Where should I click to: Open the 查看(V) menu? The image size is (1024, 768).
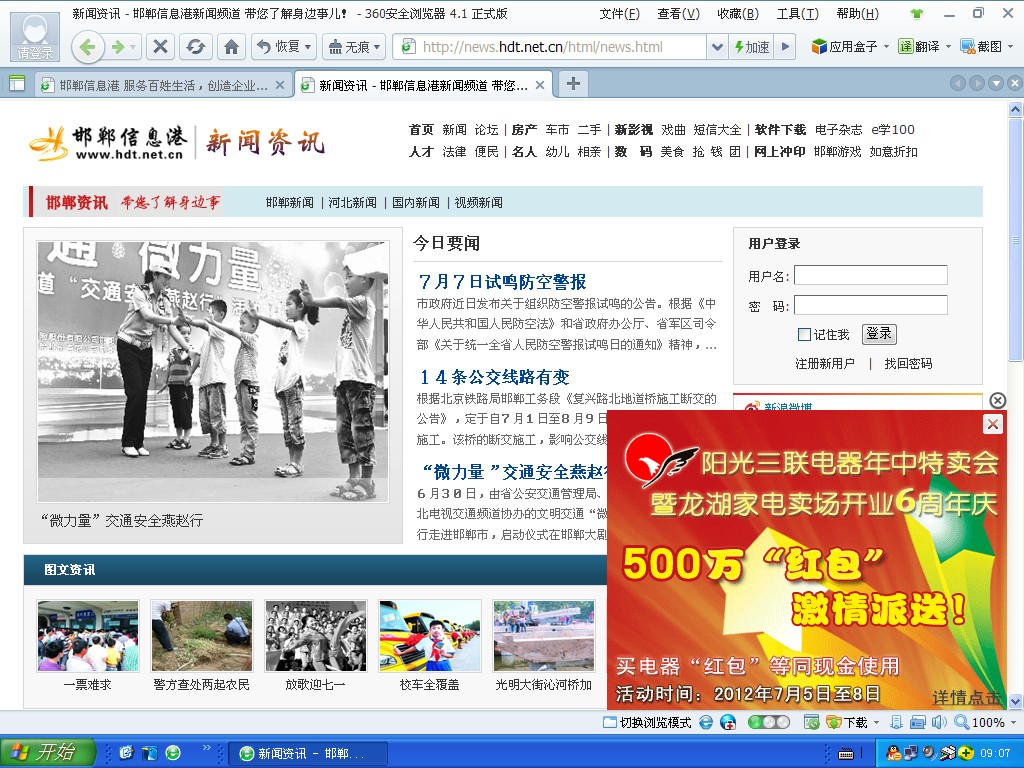click(679, 14)
